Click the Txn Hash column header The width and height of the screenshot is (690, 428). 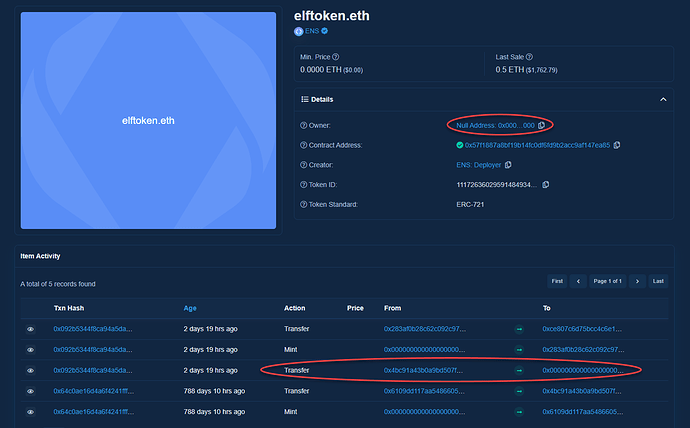coord(69,308)
